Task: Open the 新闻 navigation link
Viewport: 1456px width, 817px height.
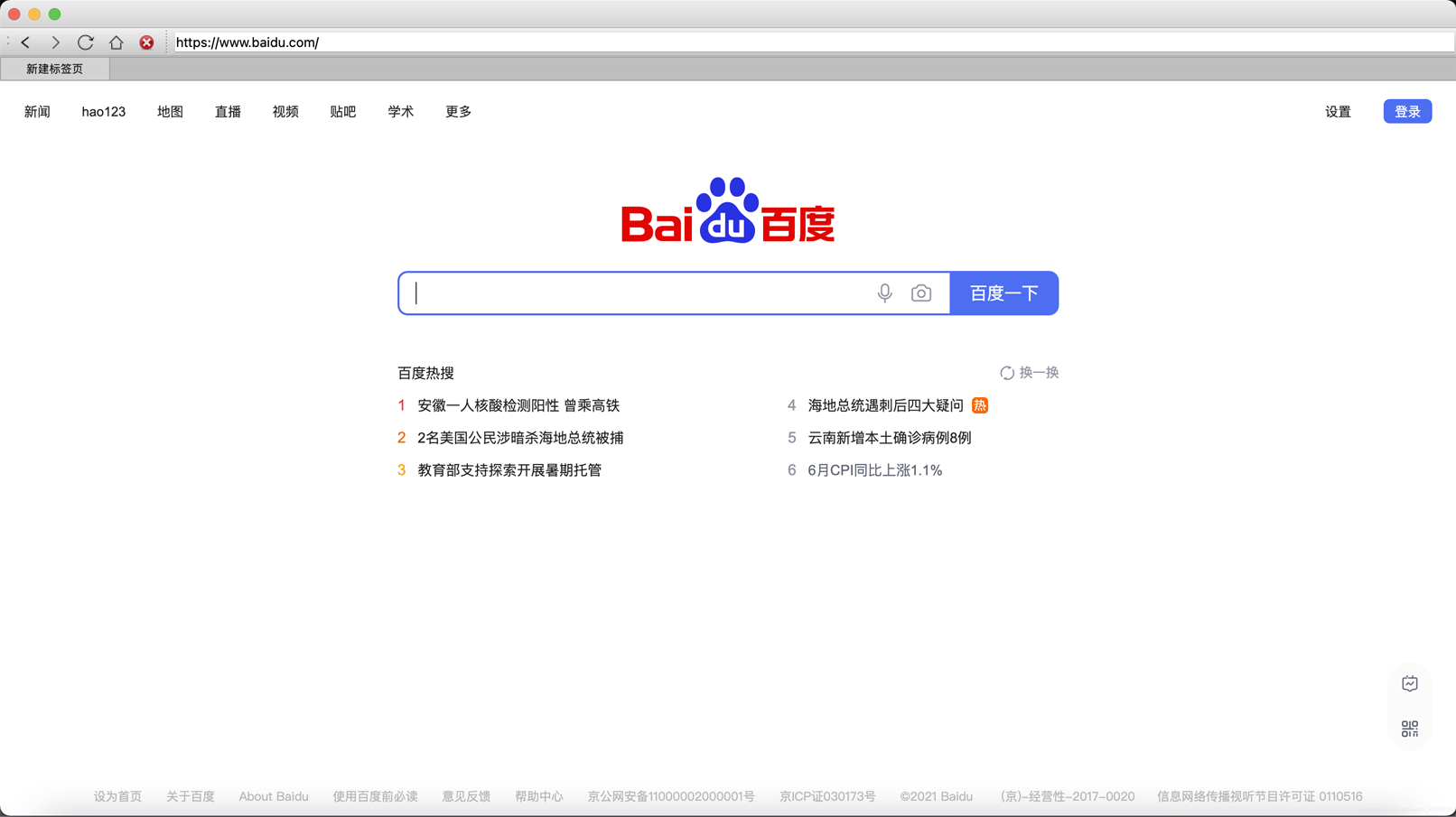Action: (37, 112)
